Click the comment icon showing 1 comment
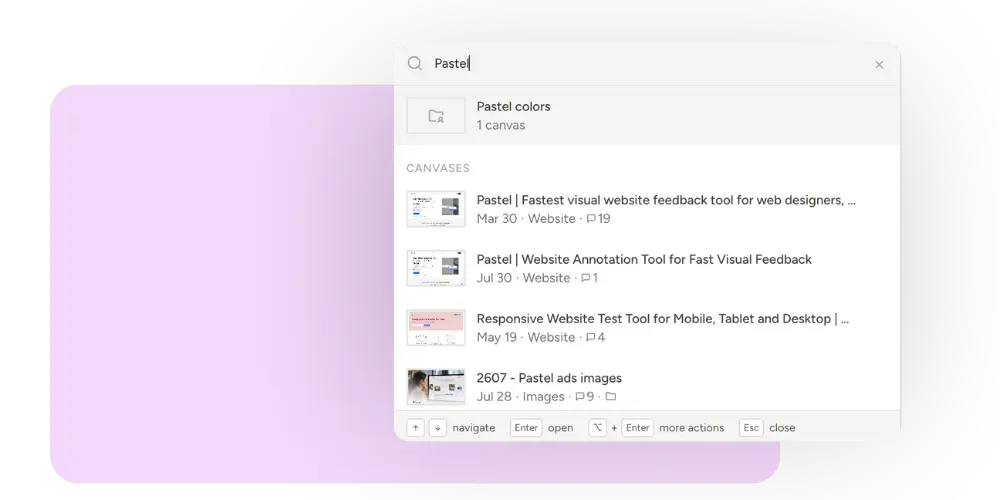The width and height of the screenshot is (1000, 500). pos(585,278)
